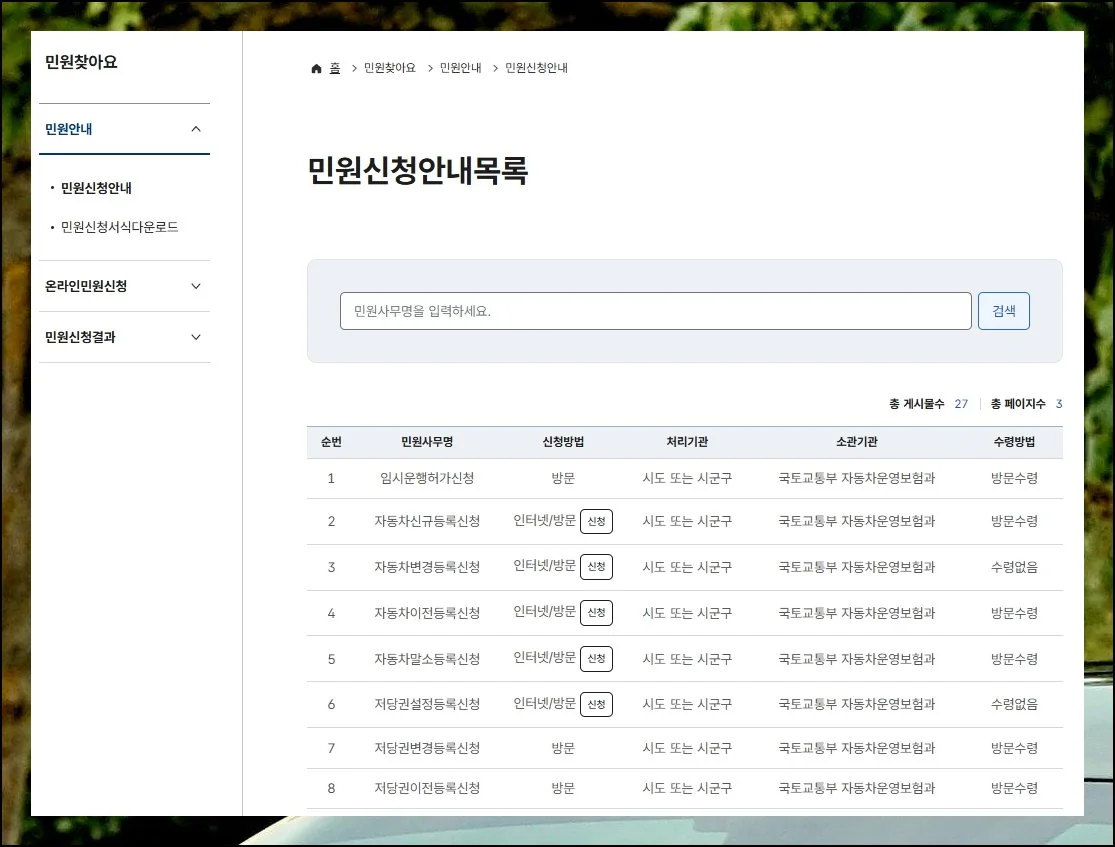
Task: Collapse the 민원안내 sidebar section chevron
Action: [x=196, y=129]
